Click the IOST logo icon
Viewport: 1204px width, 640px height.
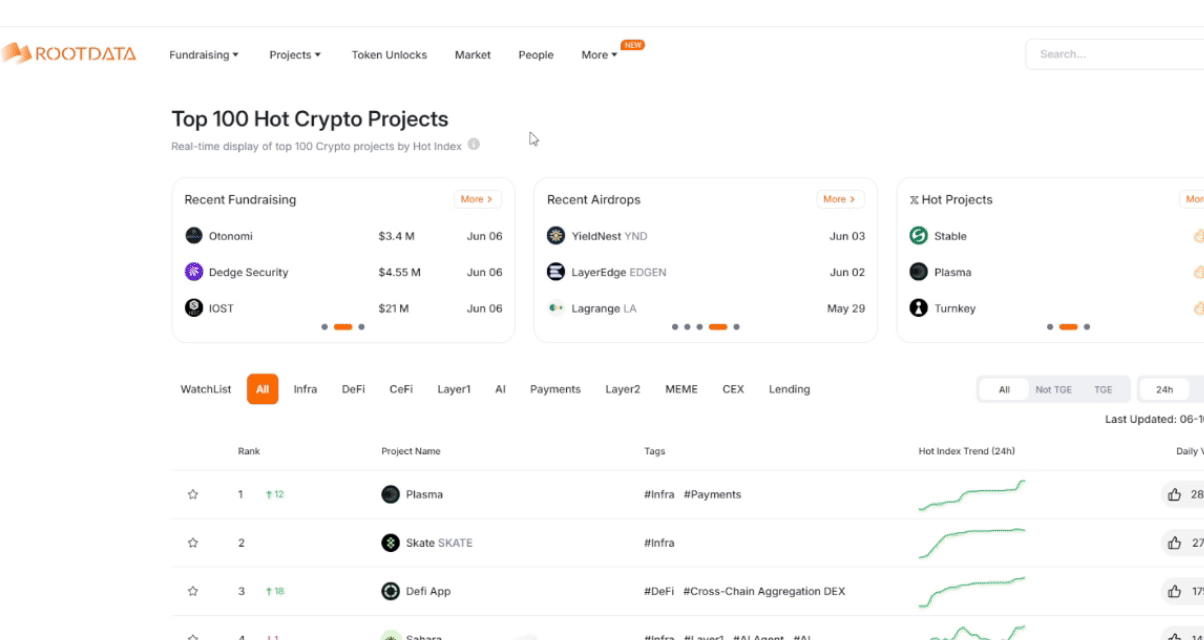[194, 308]
